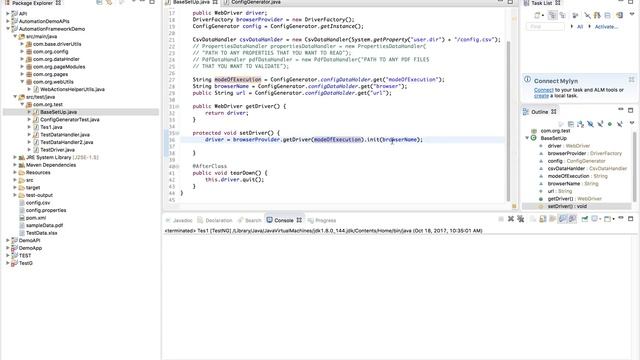Click Activate... link in Task List
This screenshot has width=640, height=360.
(x=606, y=27)
